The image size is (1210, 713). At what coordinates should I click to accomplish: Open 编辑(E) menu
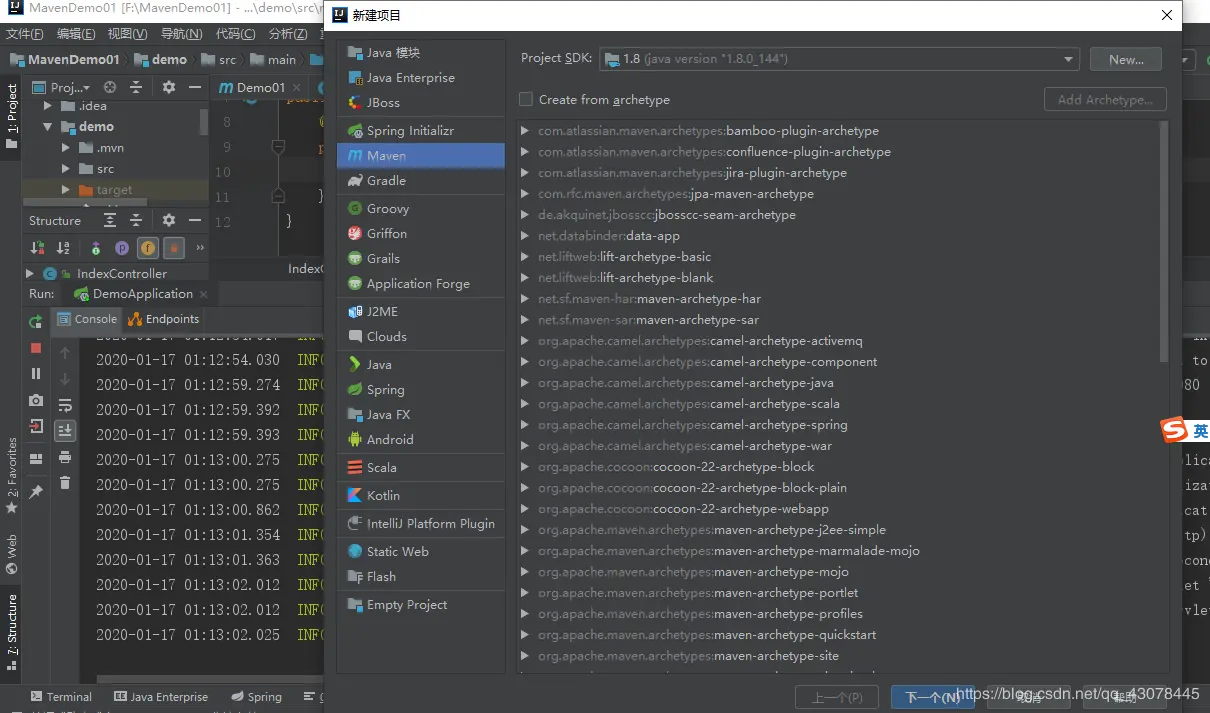(76, 34)
